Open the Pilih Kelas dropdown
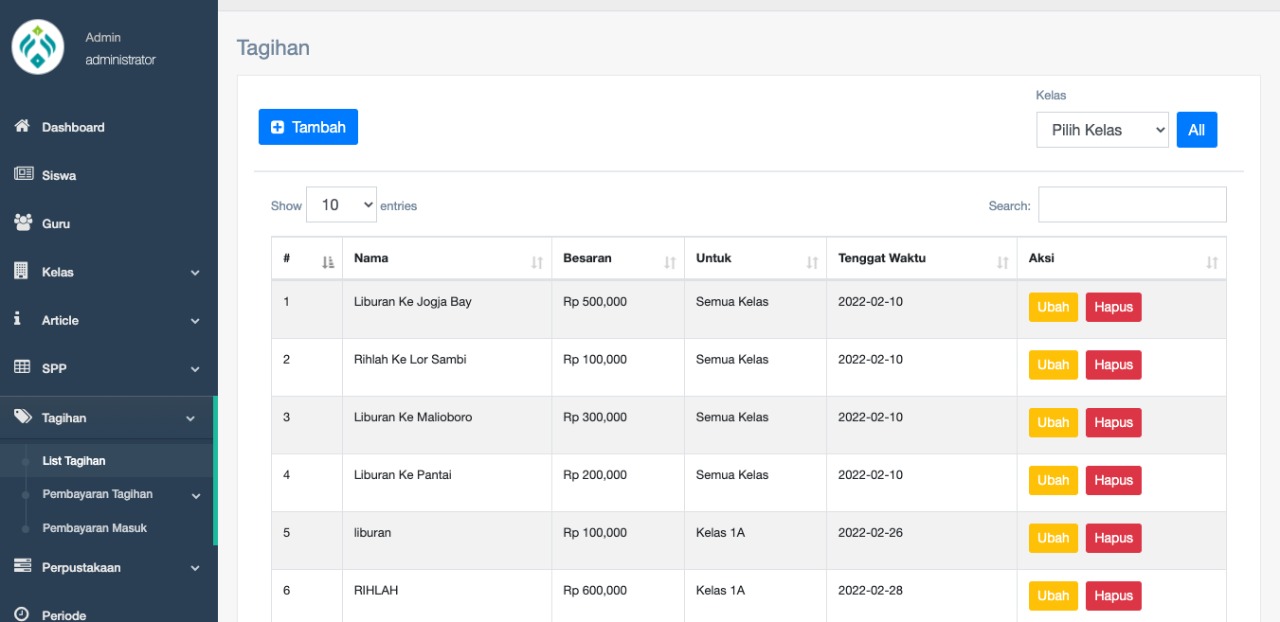Screen dimensions: 1280x622 pyautogui.click(x=1102, y=130)
